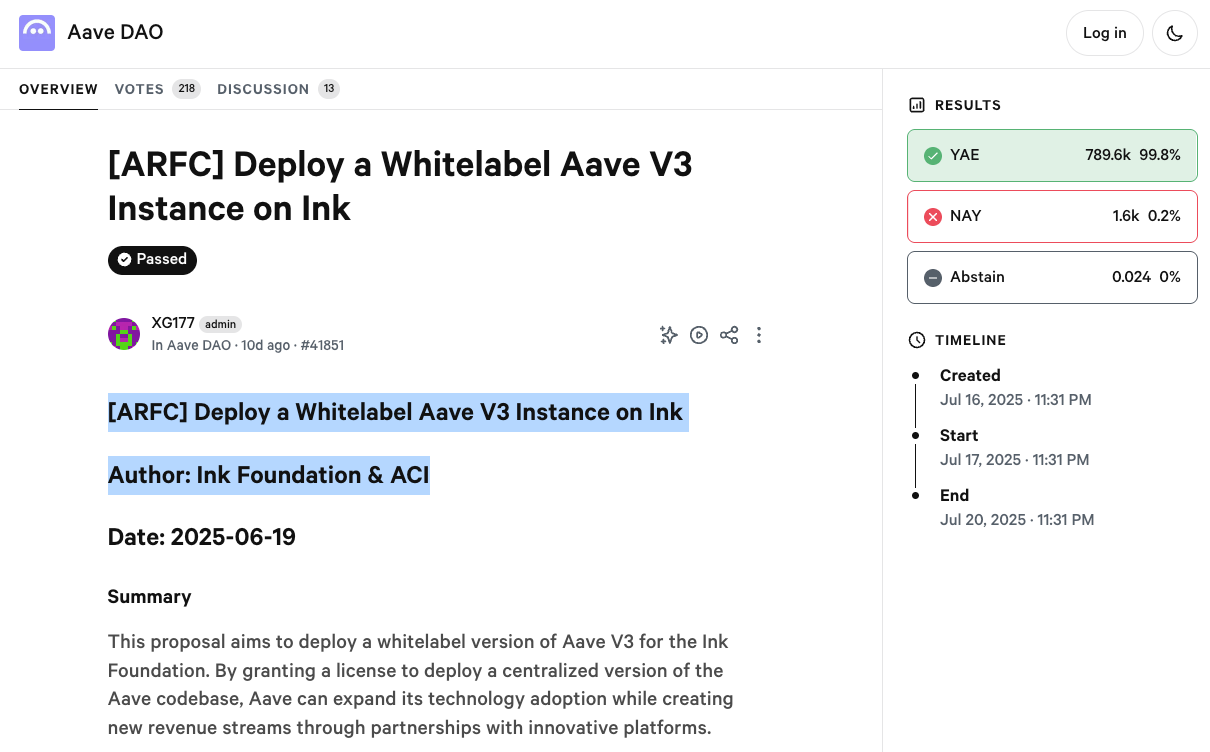The width and height of the screenshot is (1210, 752).
Task: Click the Start timeline marker dot
Action: pos(915,435)
